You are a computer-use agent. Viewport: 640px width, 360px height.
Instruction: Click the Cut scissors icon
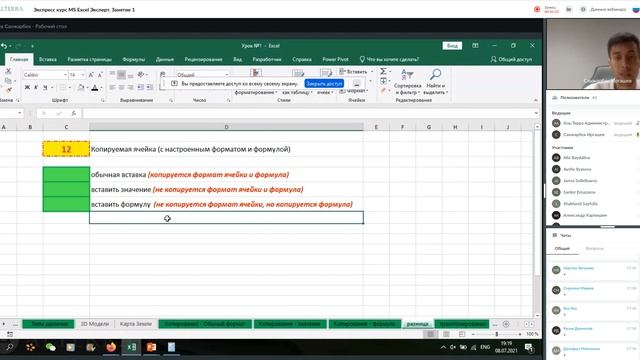tap(8, 71)
